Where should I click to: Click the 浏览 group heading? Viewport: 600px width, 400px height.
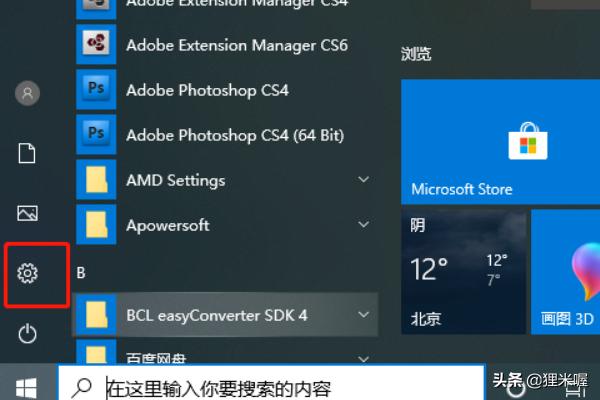coord(416,54)
